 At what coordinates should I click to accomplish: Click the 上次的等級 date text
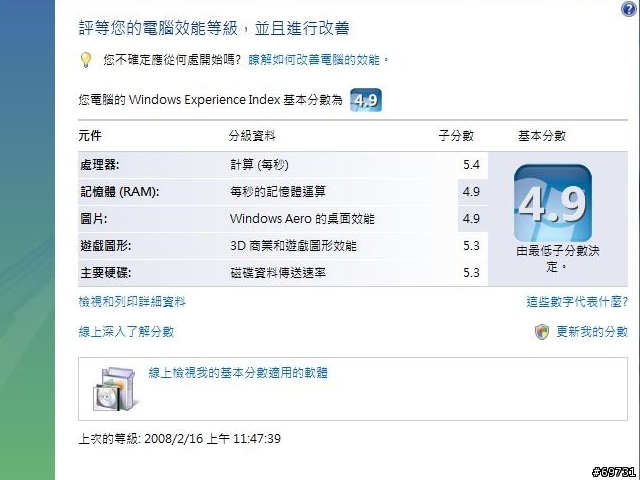[180, 439]
